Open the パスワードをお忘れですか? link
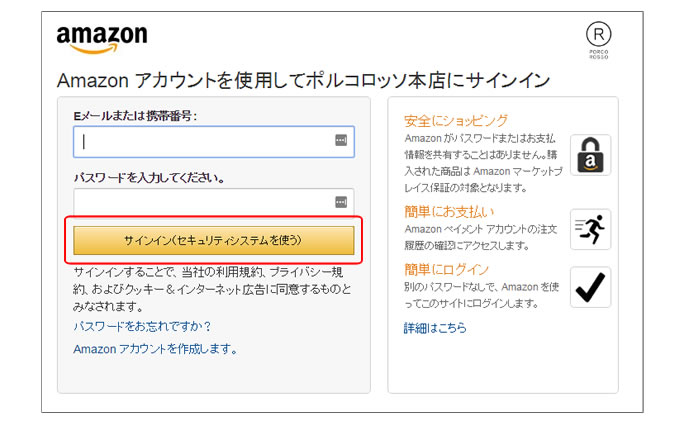700x427 pixels. 142,326
